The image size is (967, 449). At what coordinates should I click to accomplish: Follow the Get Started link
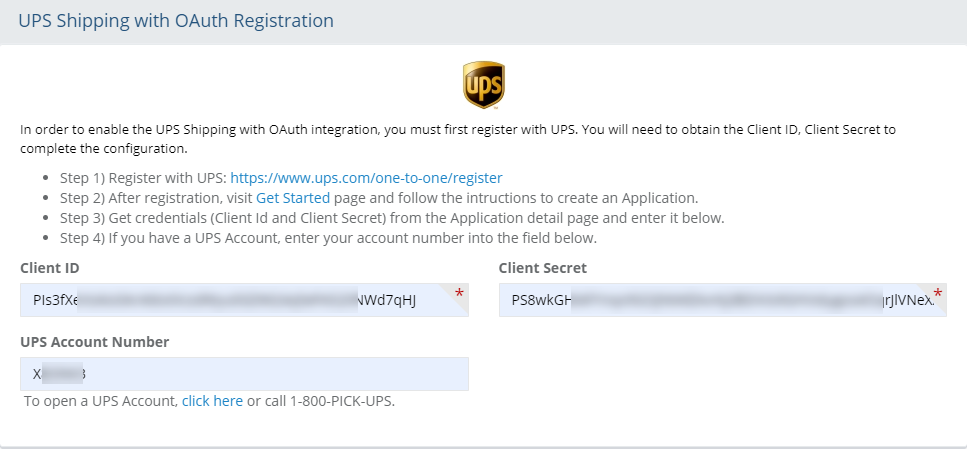[x=293, y=198]
